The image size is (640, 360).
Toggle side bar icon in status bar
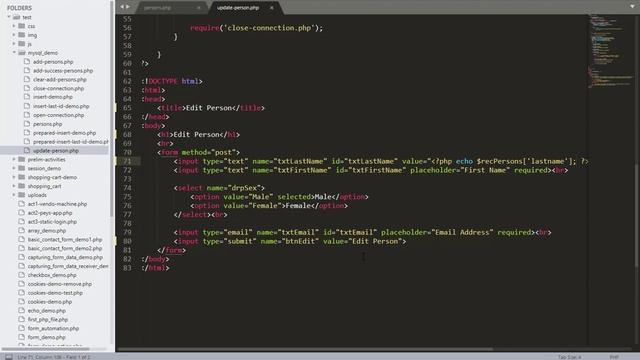click(9, 357)
